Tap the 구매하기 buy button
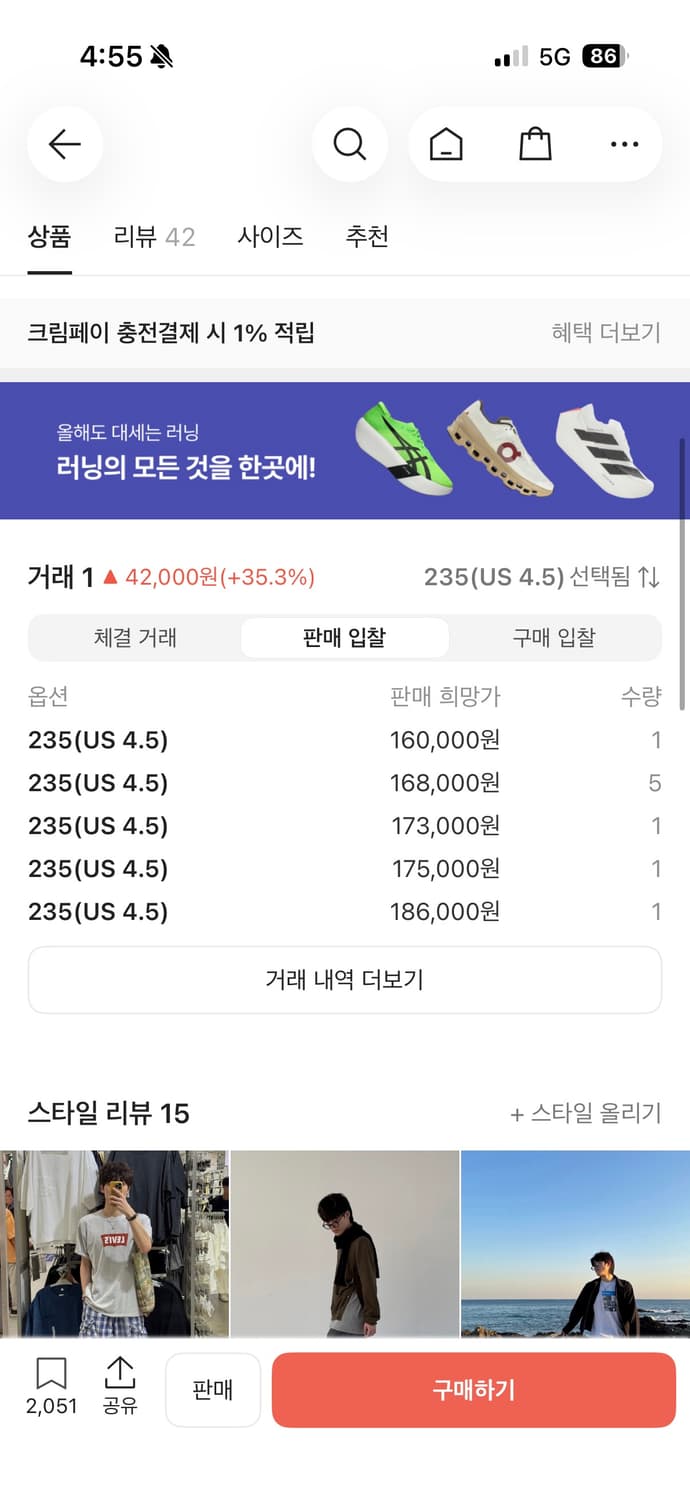Image resolution: width=690 pixels, height=1500 pixels. coord(472,1390)
